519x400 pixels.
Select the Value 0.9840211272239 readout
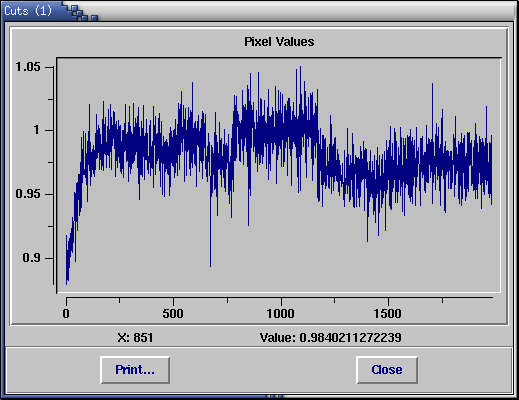[x=330, y=338]
